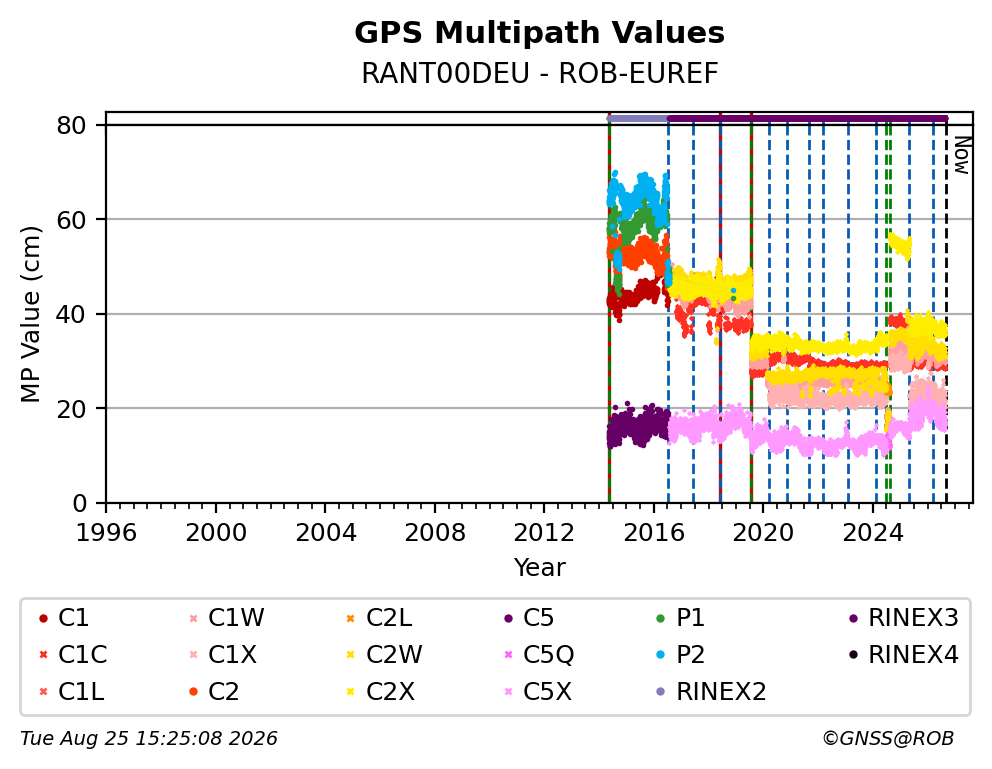Select the C5X legend entry

click(538, 691)
